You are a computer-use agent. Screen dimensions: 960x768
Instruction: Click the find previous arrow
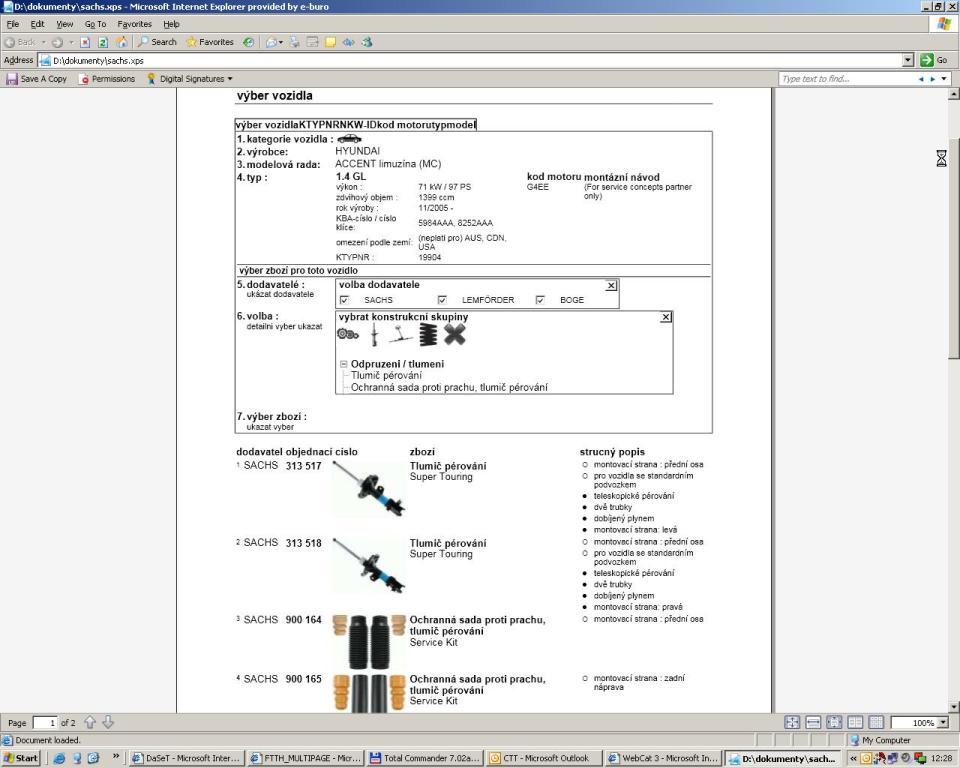point(921,79)
